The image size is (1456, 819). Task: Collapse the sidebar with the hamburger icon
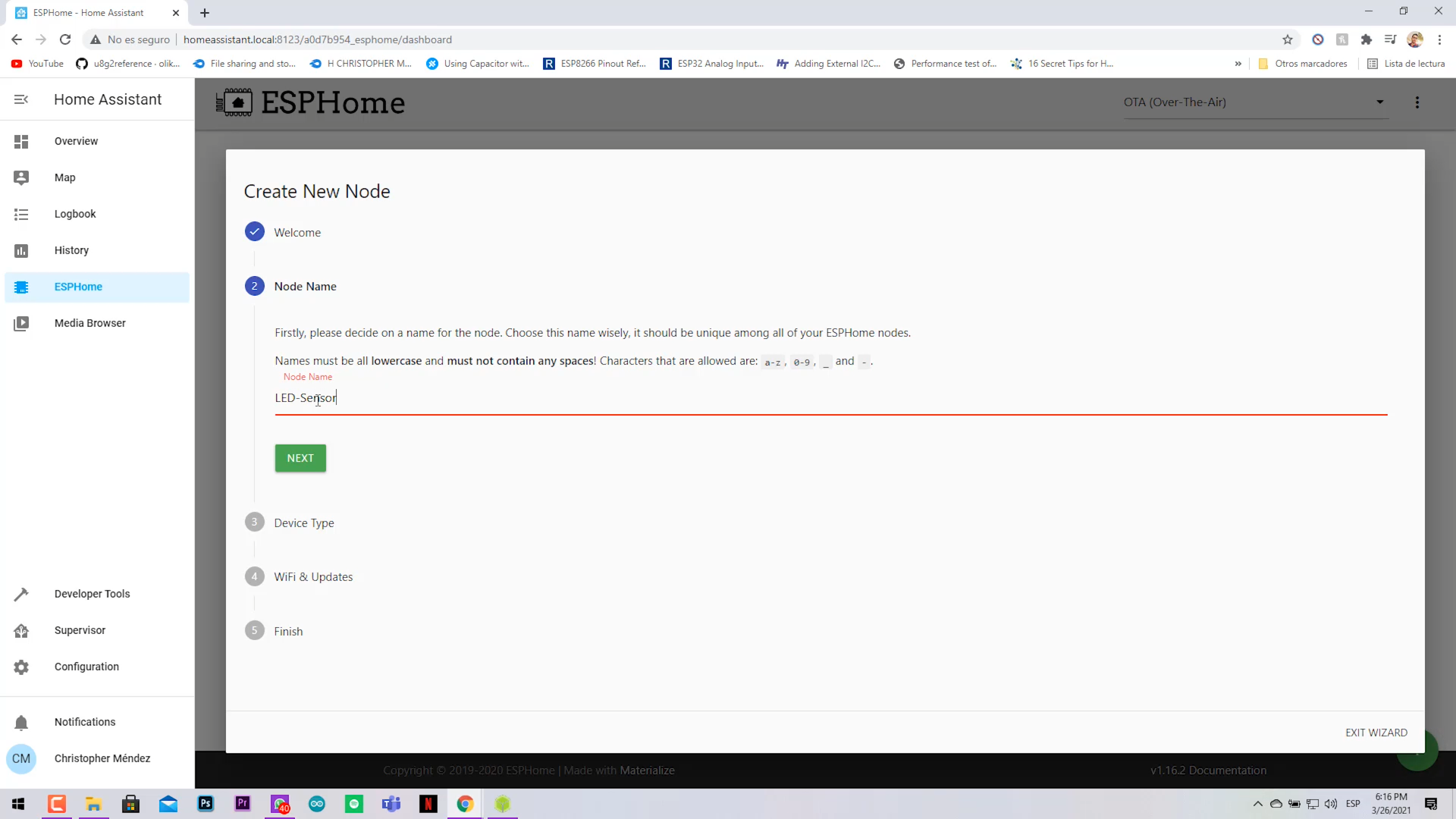pos(20,99)
